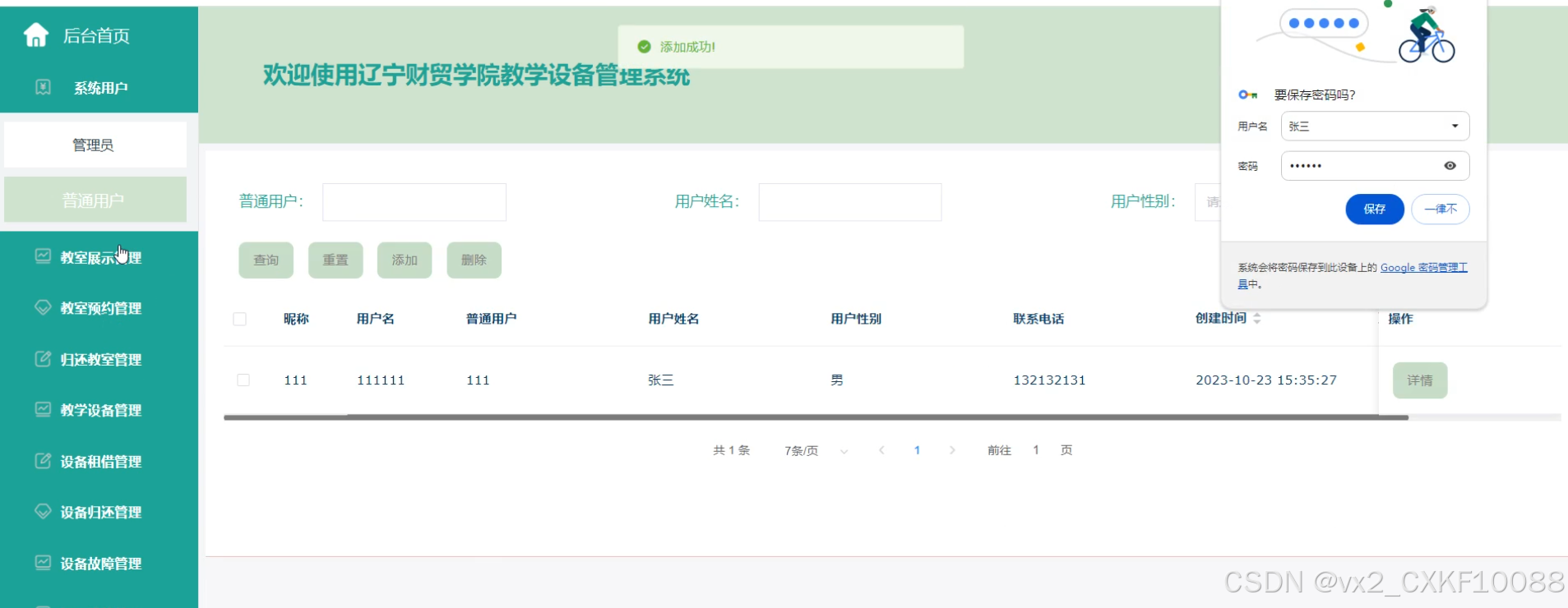The height and width of the screenshot is (608, 1568).
Task: Open 设备租借管理 menu
Action: (x=99, y=461)
